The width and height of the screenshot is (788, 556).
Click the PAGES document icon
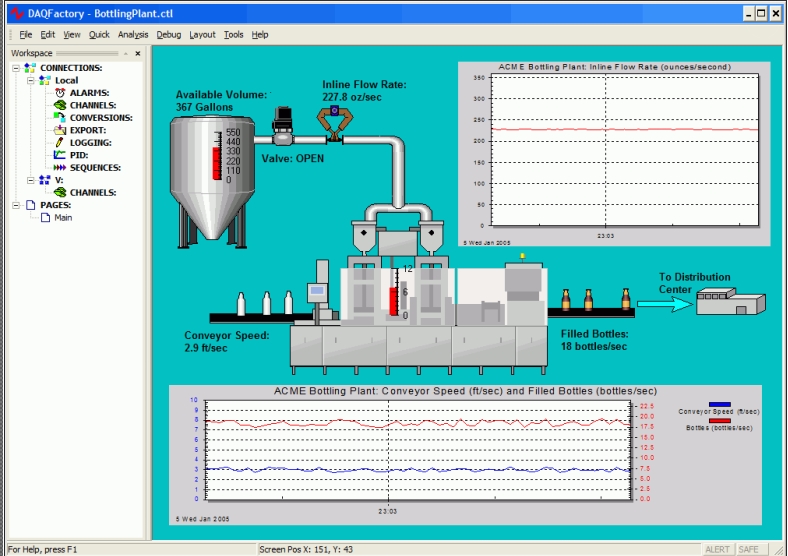31,205
